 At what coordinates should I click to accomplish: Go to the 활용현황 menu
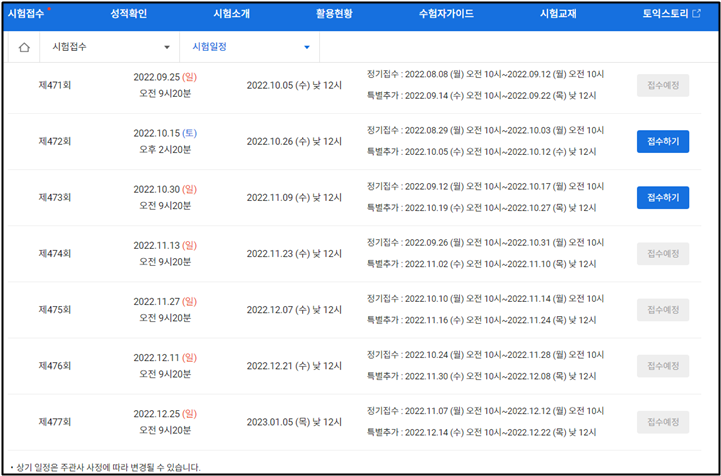tap(334, 14)
